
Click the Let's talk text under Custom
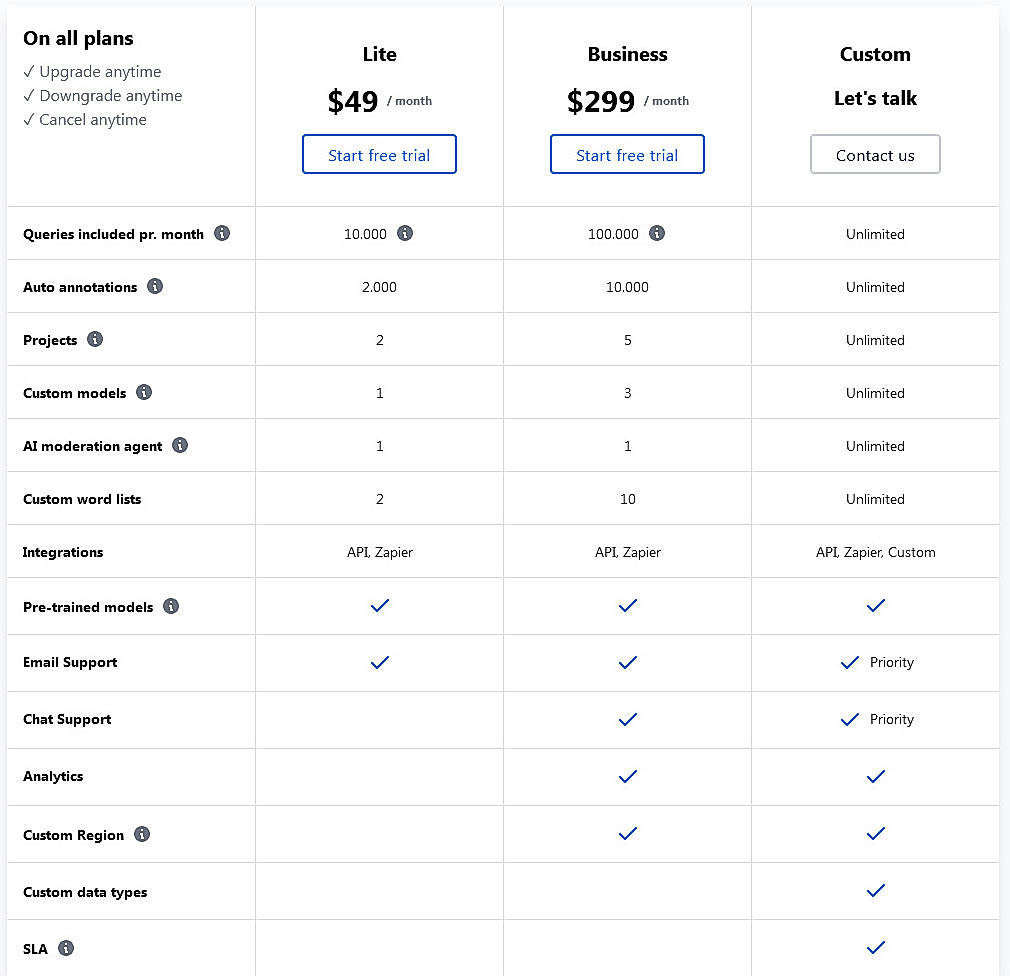875,98
